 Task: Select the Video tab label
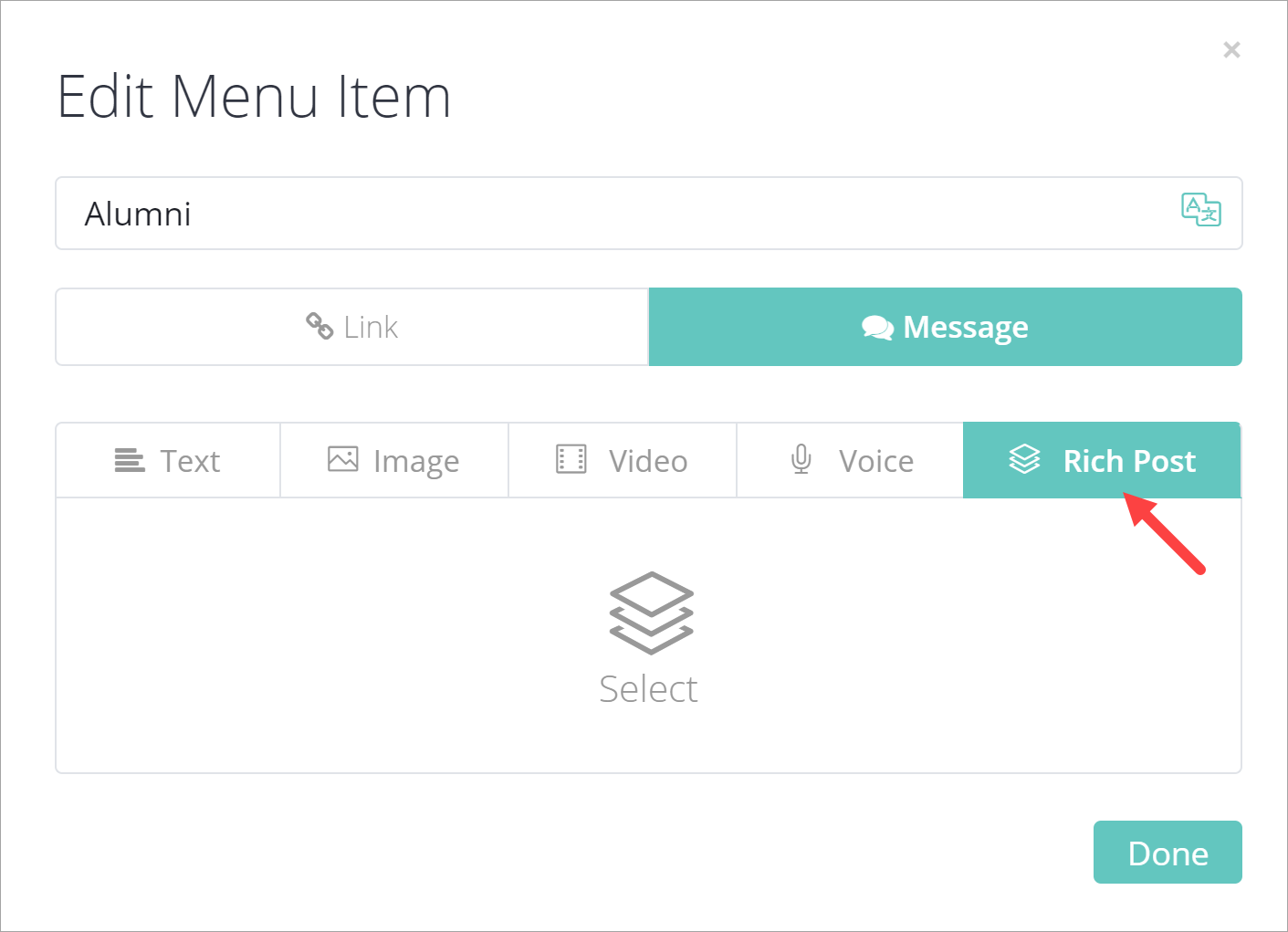click(x=647, y=461)
